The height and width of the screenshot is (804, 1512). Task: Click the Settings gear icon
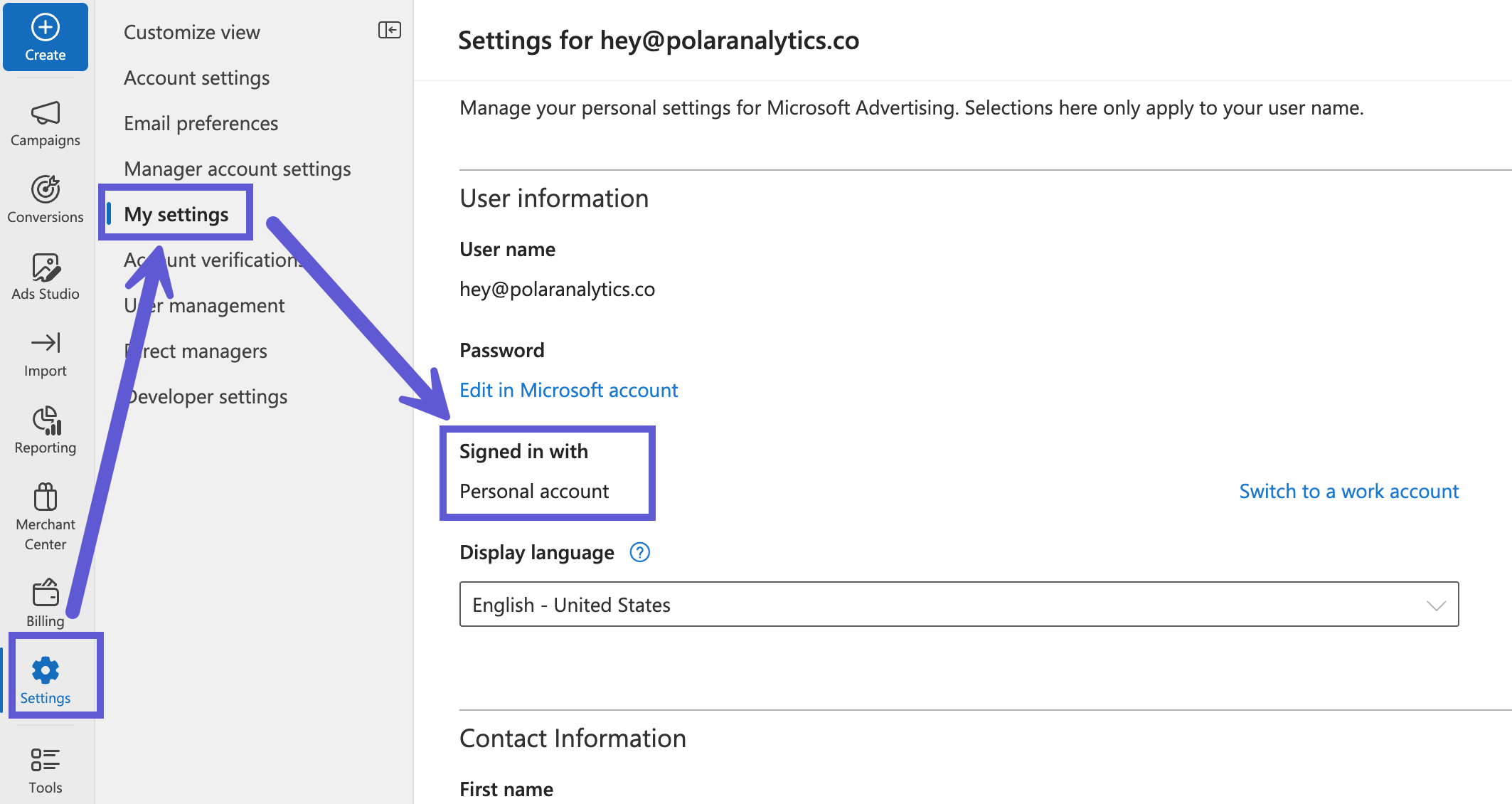46,670
